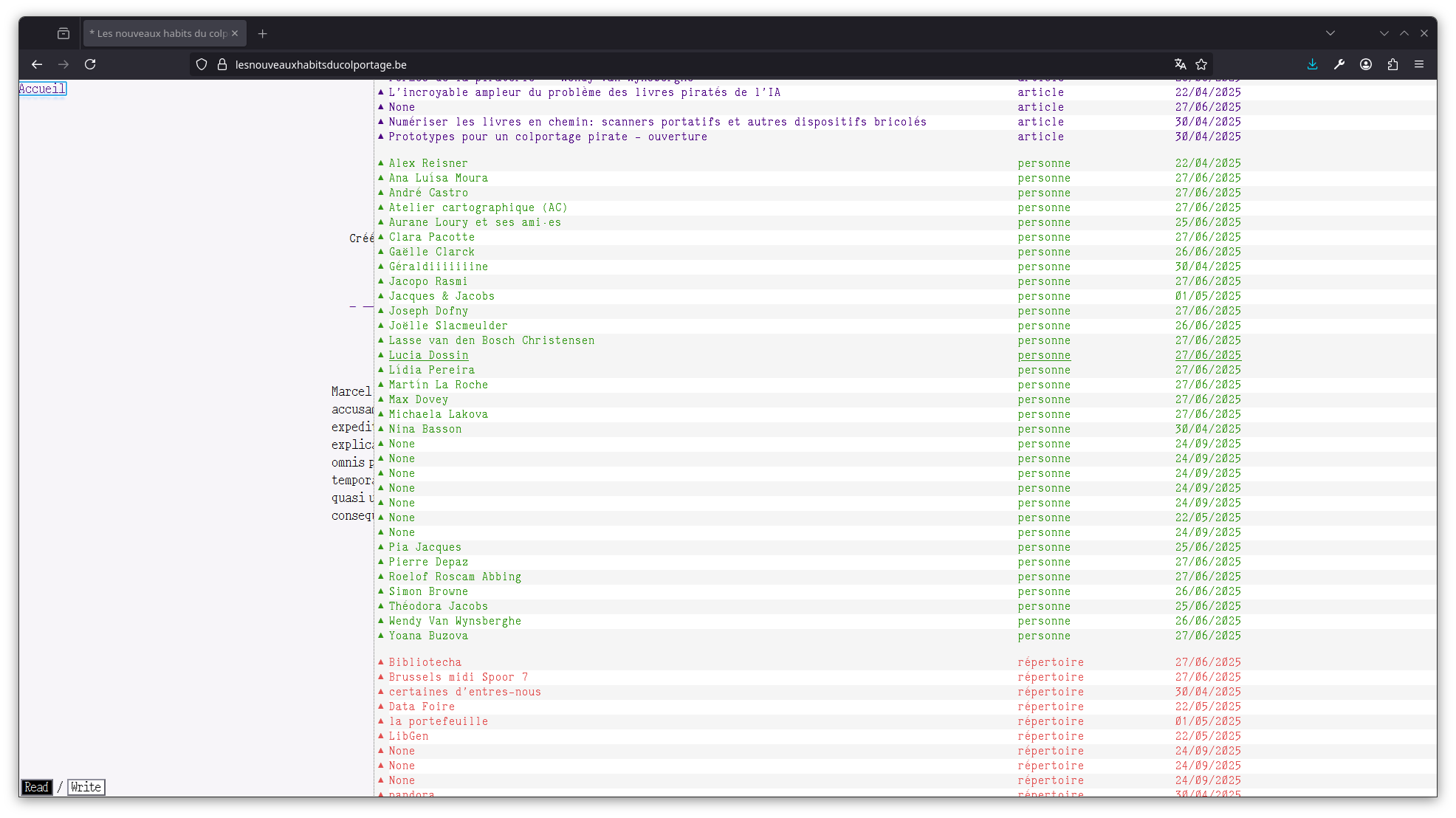Expand the triangle beside Alex Reisner

[x=381, y=163]
